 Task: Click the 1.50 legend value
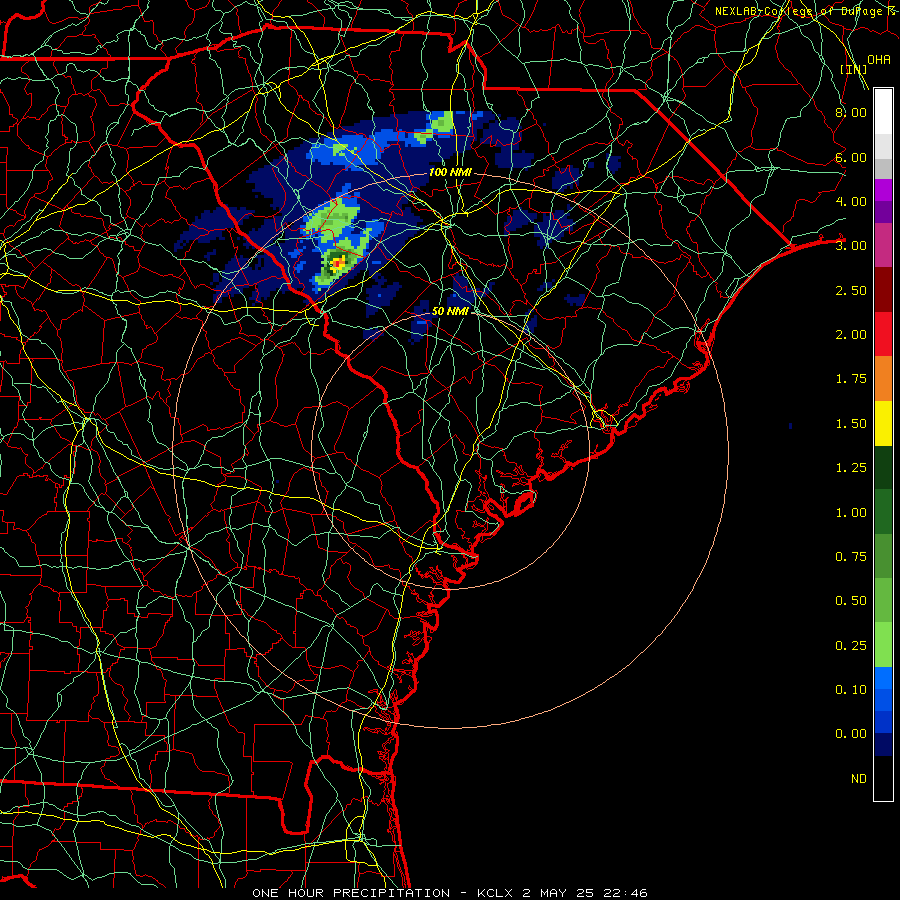click(x=851, y=424)
